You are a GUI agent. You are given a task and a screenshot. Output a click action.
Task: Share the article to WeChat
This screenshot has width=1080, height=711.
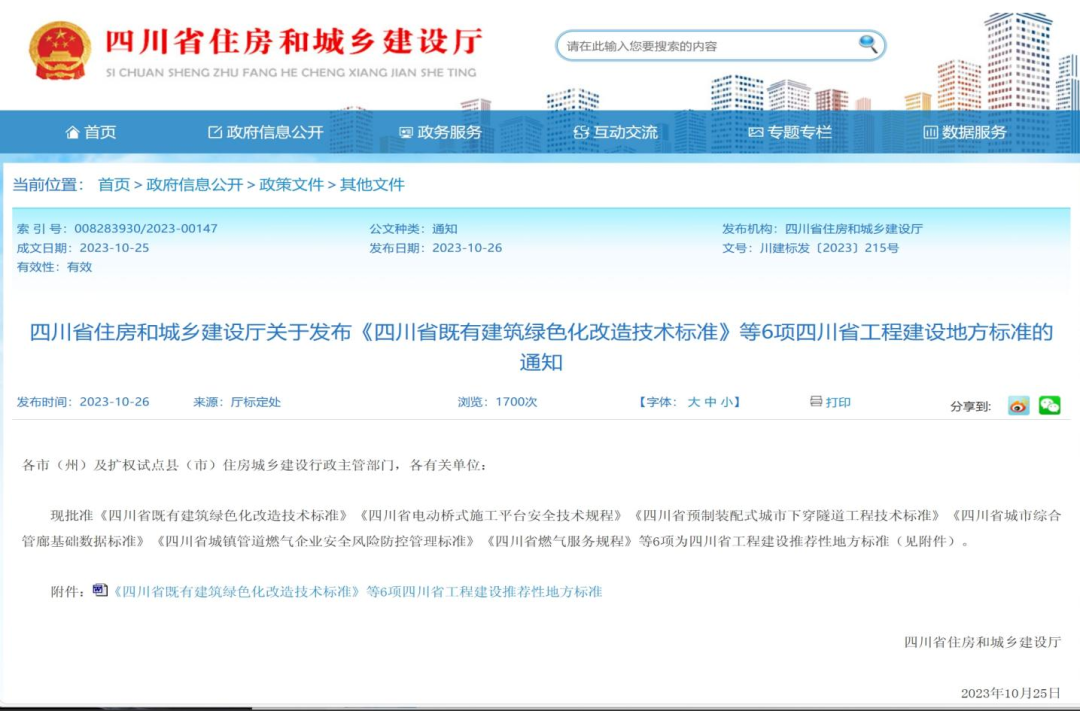click(1048, 405)
